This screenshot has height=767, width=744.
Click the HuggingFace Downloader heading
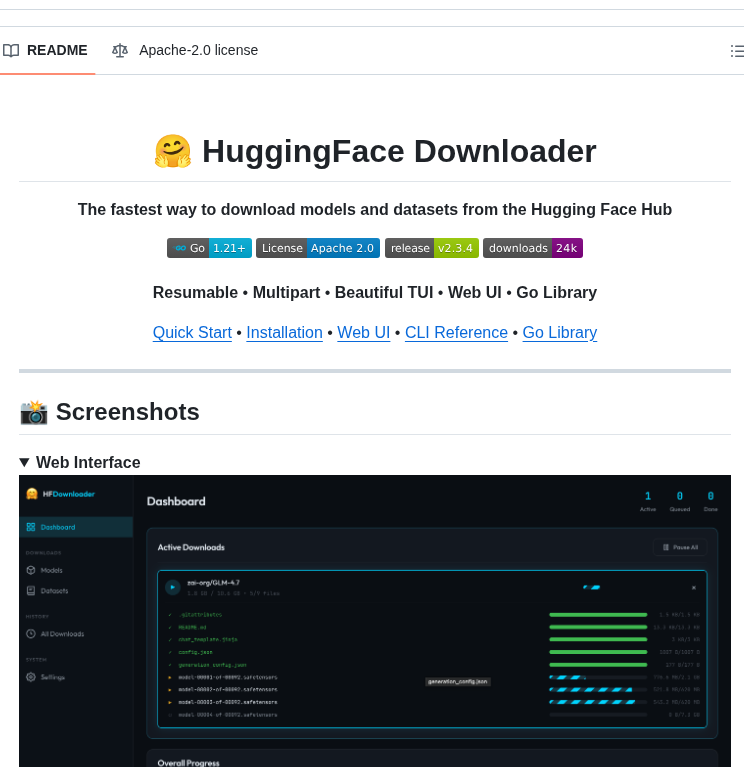tap(375, 151)
